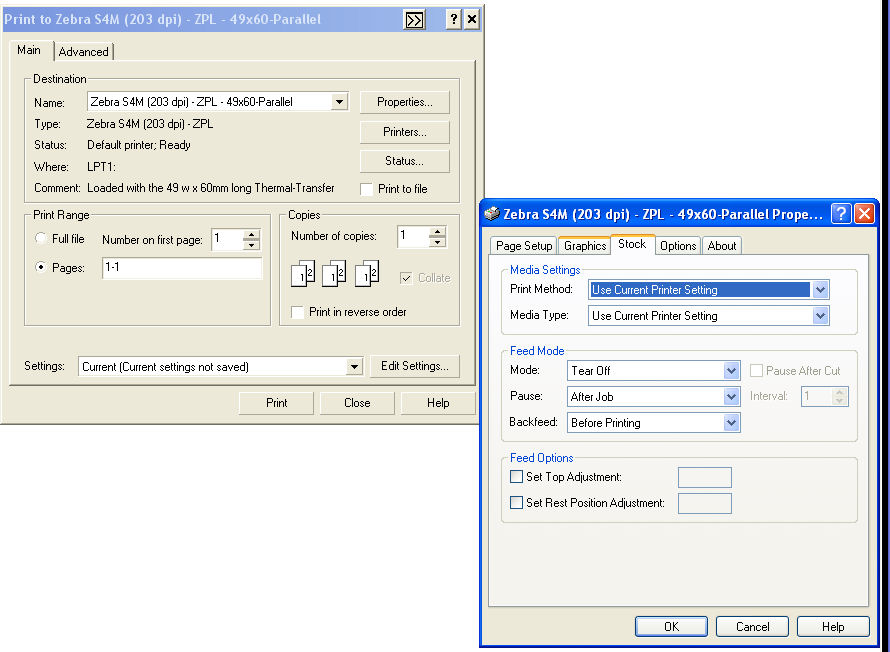Select the Full file radio button
Viewport: 890px width, 652px height.
click(41, 238)
